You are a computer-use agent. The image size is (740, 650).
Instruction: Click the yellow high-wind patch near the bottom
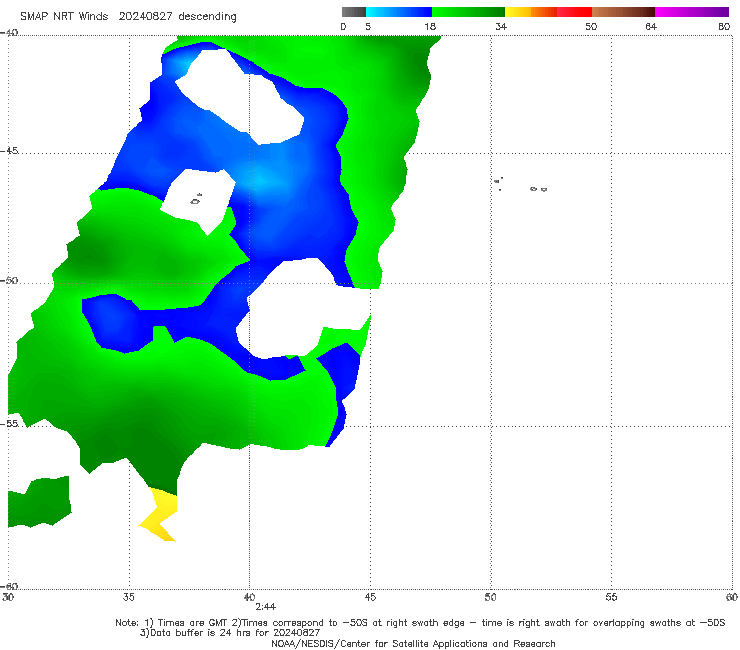tap(160, 515)
